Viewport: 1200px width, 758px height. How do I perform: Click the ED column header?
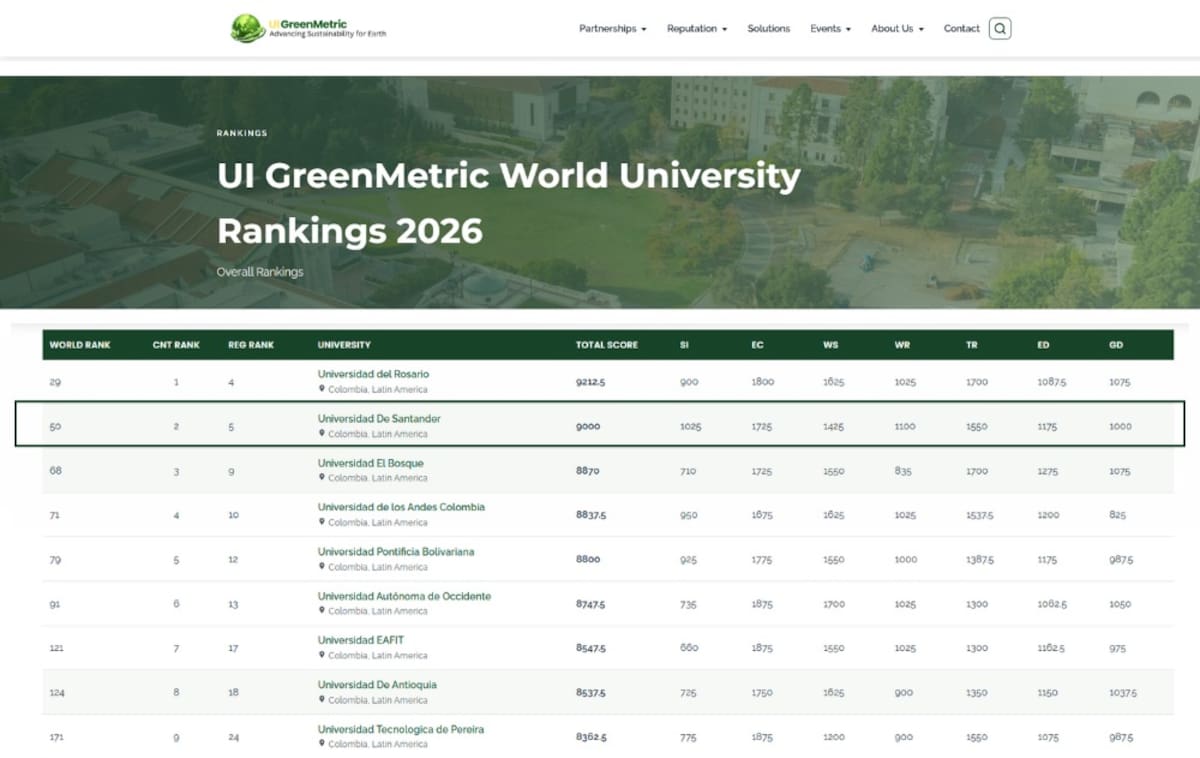click(1044, 345)
